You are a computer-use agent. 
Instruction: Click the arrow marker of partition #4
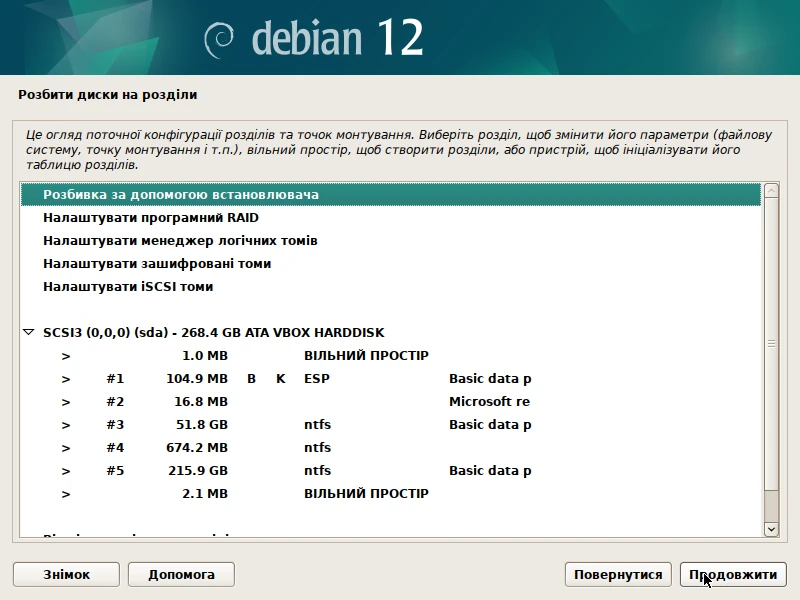click(66, 448)
